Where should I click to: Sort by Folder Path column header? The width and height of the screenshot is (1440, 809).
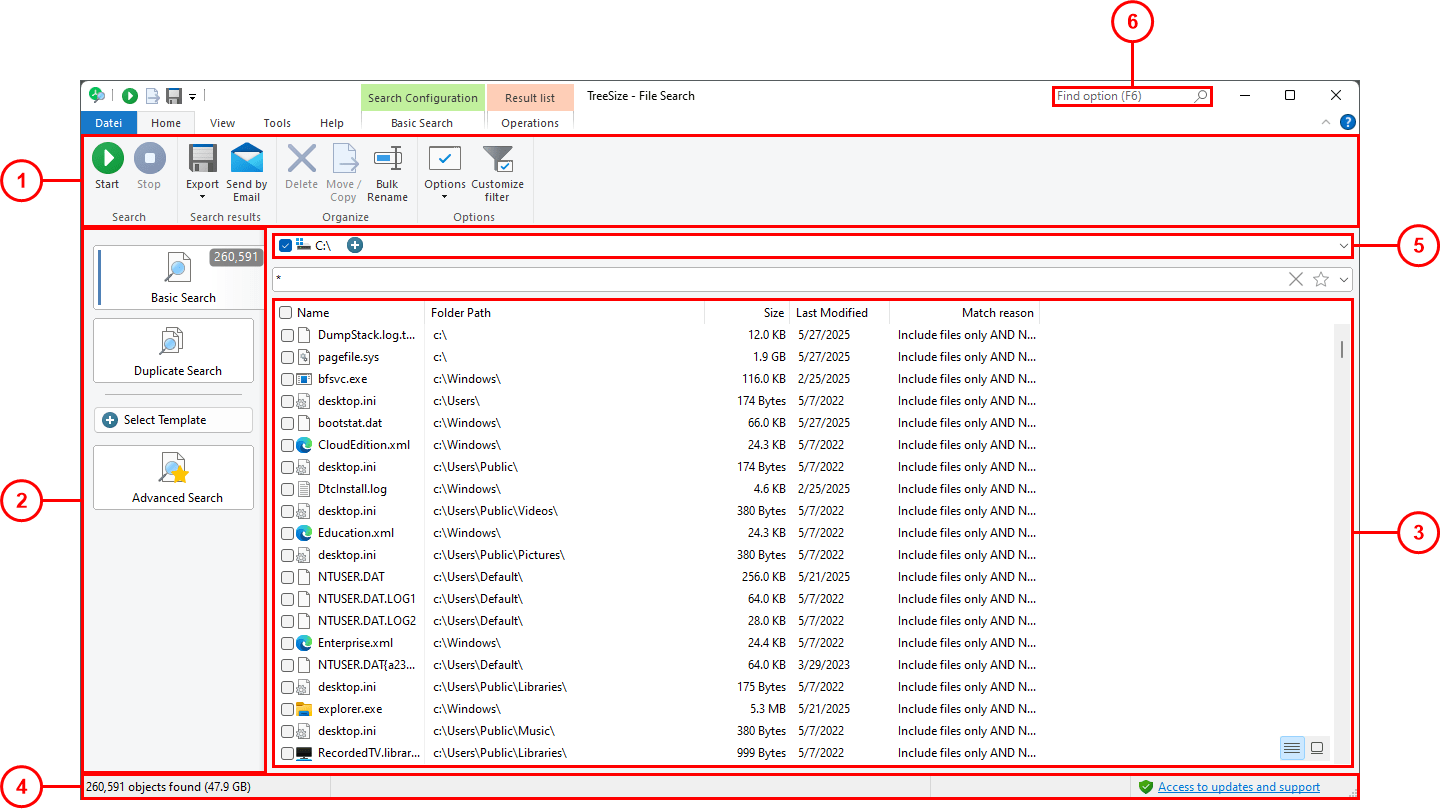[x=565, y=313]
